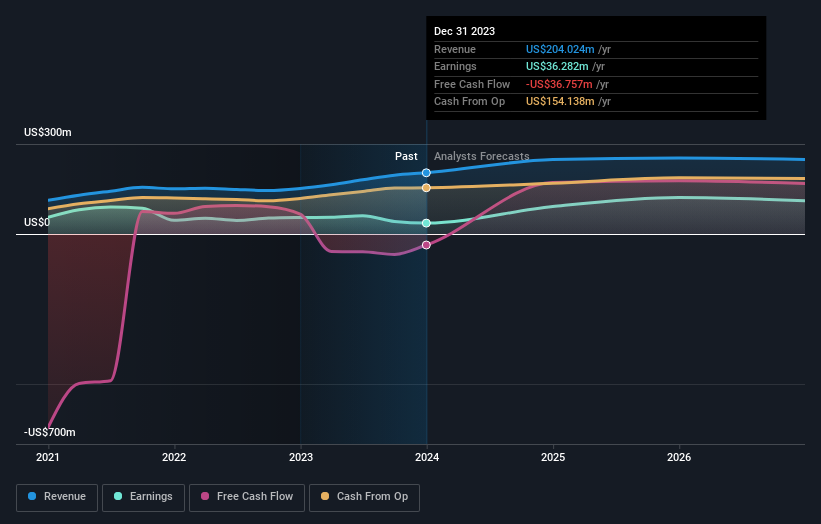Click the 2026 x-axis label
The image size is (821, 524).
(x=679, y=457)
